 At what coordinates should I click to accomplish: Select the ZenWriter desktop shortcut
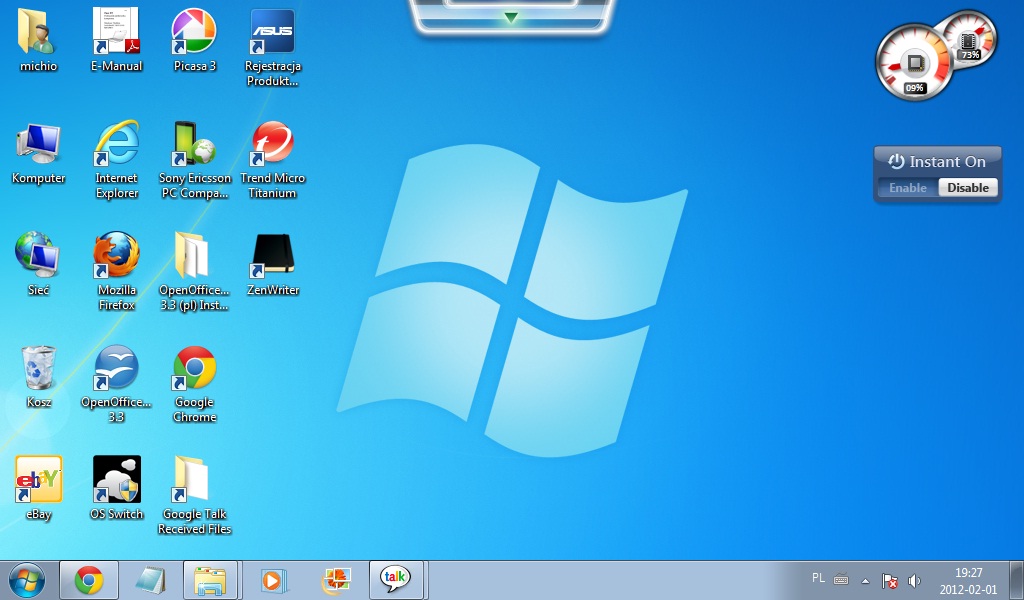point(273,256)
